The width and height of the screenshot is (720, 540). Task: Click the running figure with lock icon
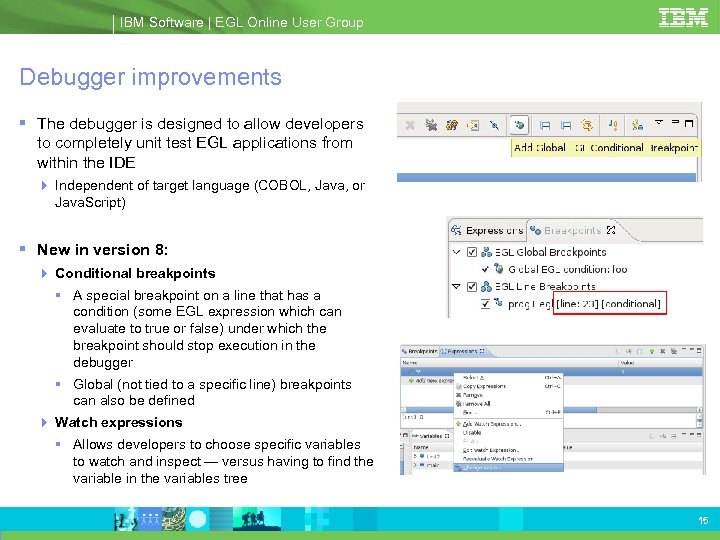point(637,125)
